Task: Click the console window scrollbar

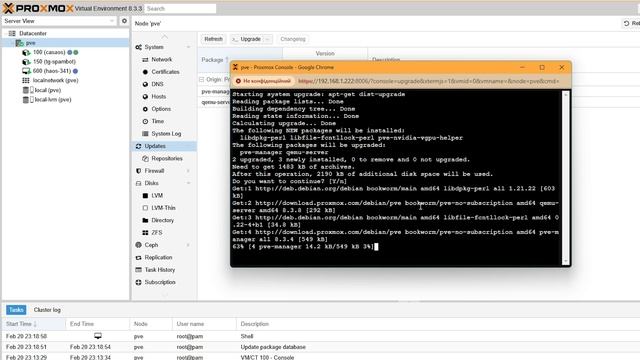Action: pyautogui.click(x=565, y=178)
